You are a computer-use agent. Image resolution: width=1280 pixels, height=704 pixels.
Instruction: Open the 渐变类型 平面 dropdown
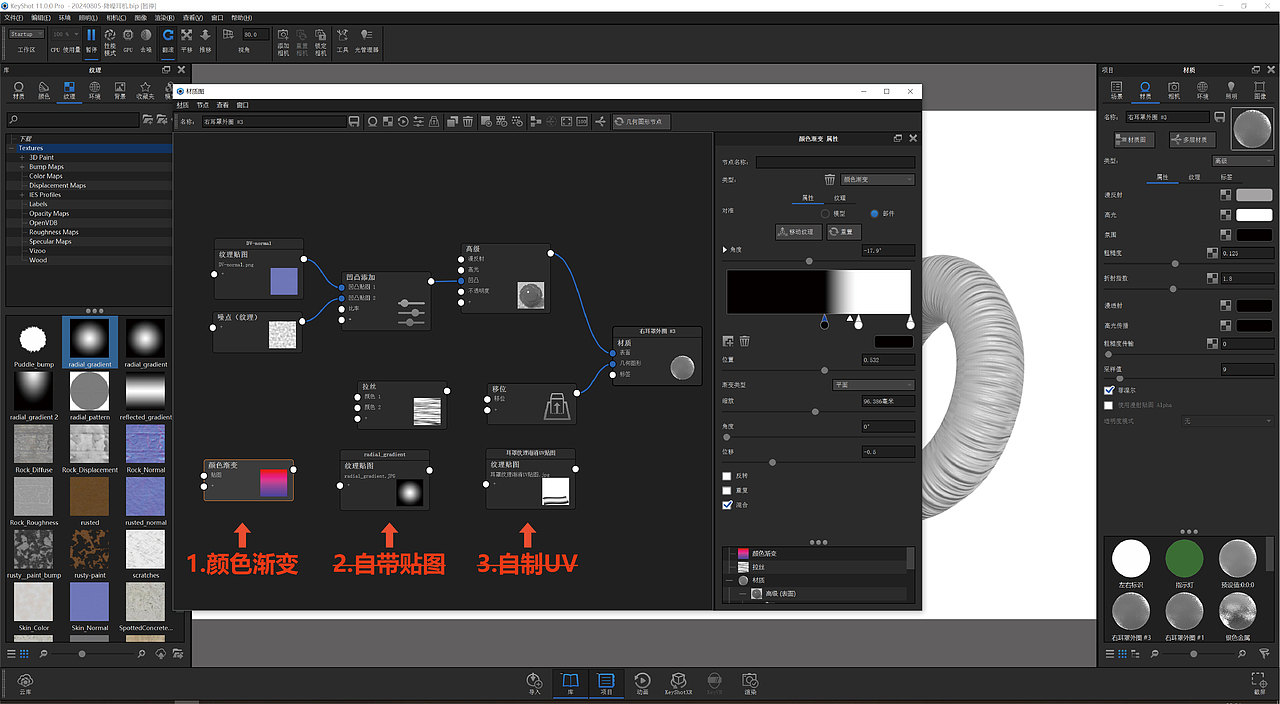[x=873, y=385]
